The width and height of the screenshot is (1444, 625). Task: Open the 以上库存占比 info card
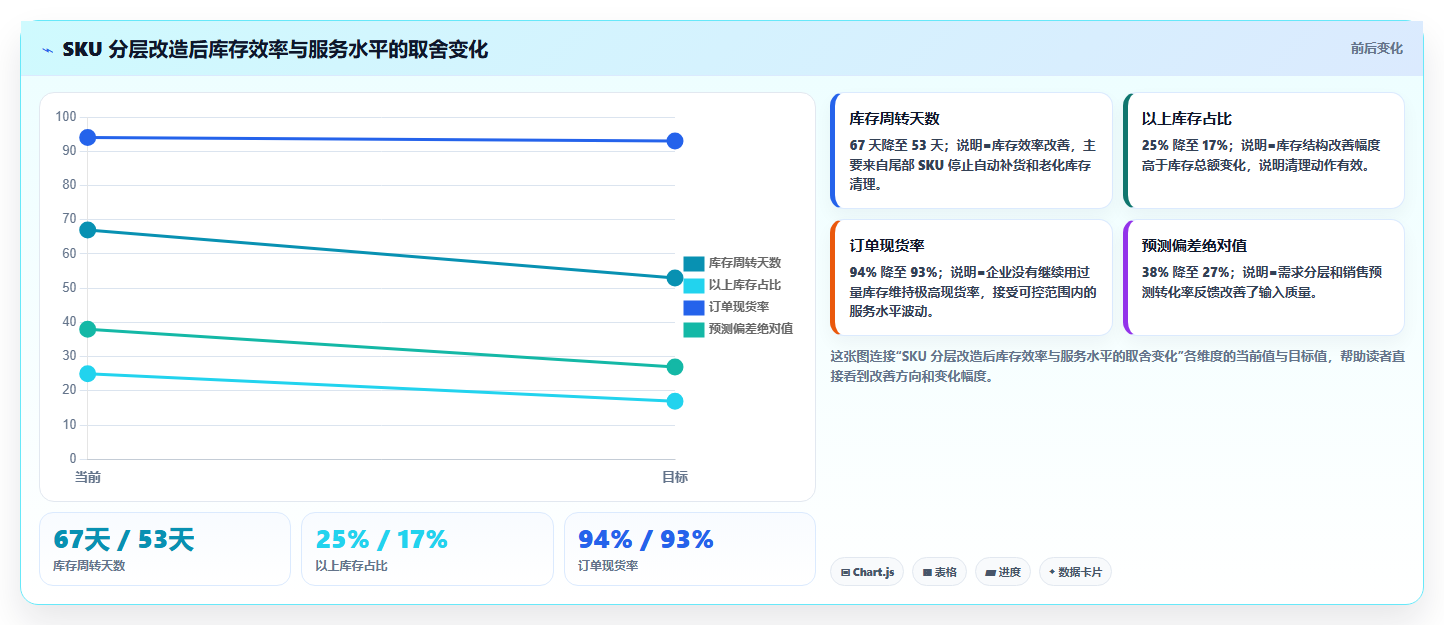(1263, 150)
